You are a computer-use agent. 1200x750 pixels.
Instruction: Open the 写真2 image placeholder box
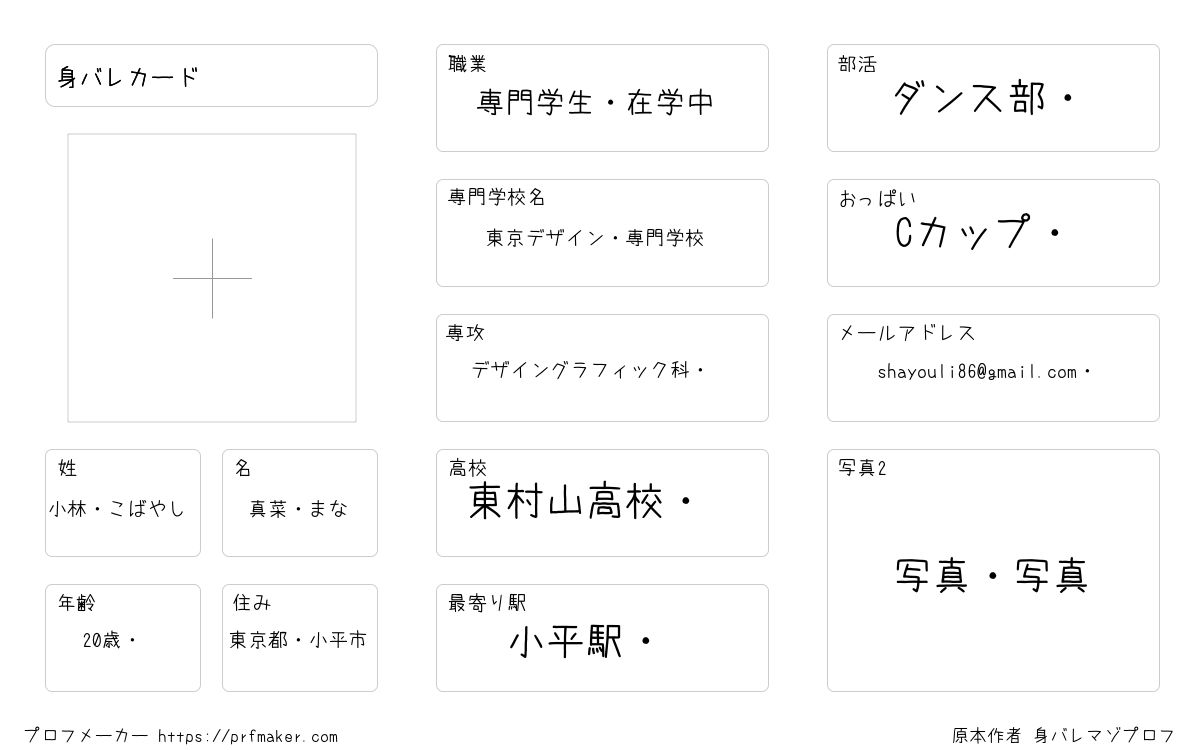pyautogui.click(x=993, y=570)
